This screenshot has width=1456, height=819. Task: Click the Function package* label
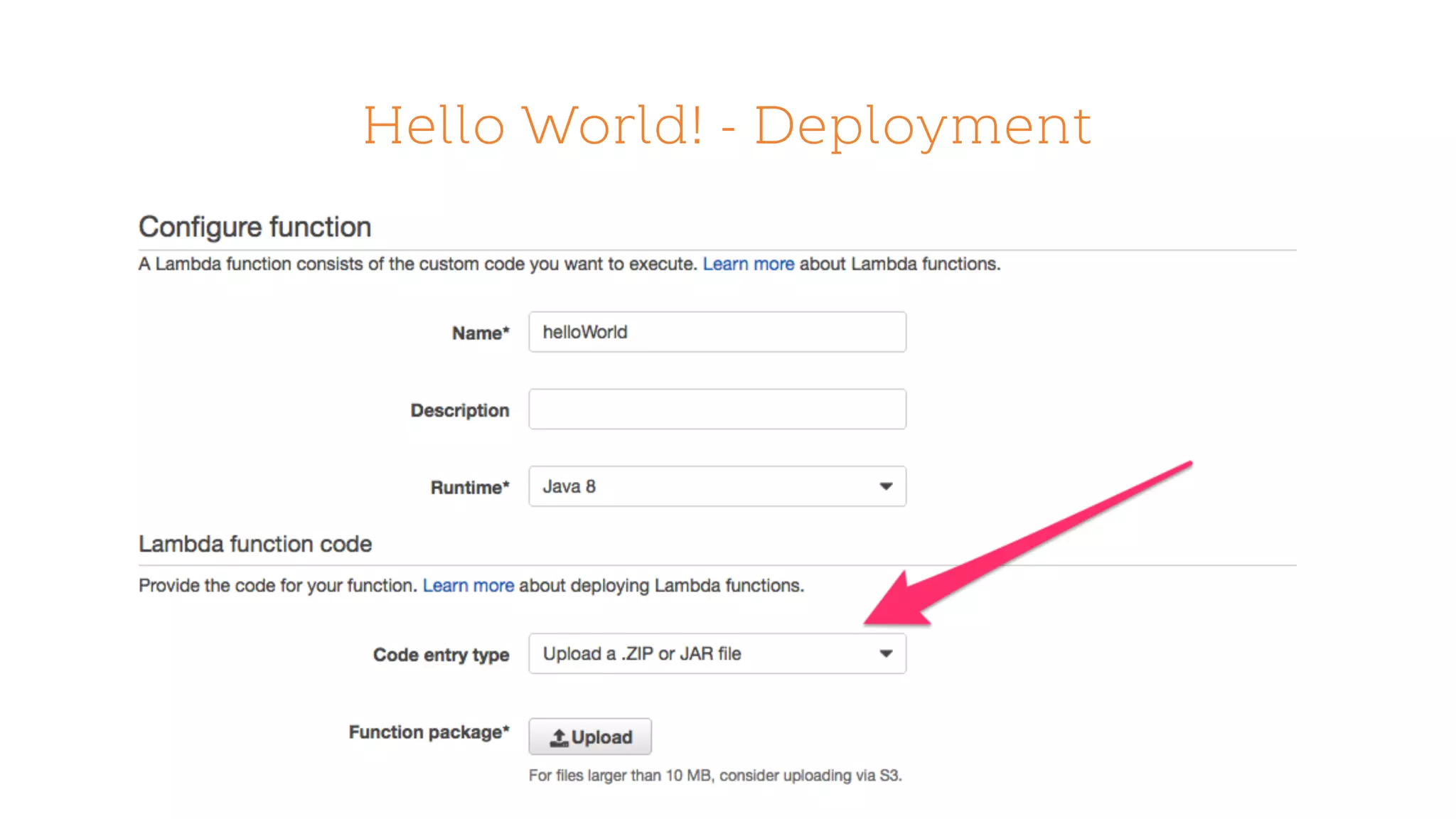coord(429,732)
